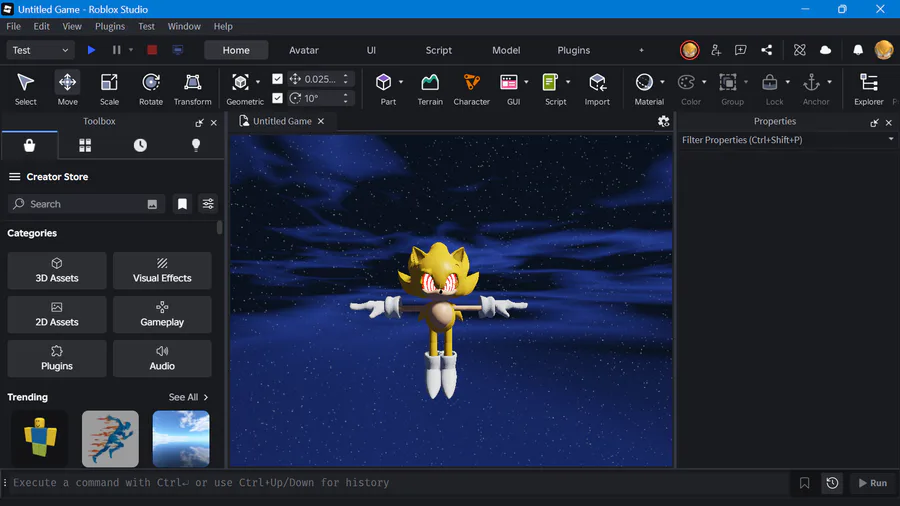Start the Play test
The image size is (900, 506).
[91, 50]
